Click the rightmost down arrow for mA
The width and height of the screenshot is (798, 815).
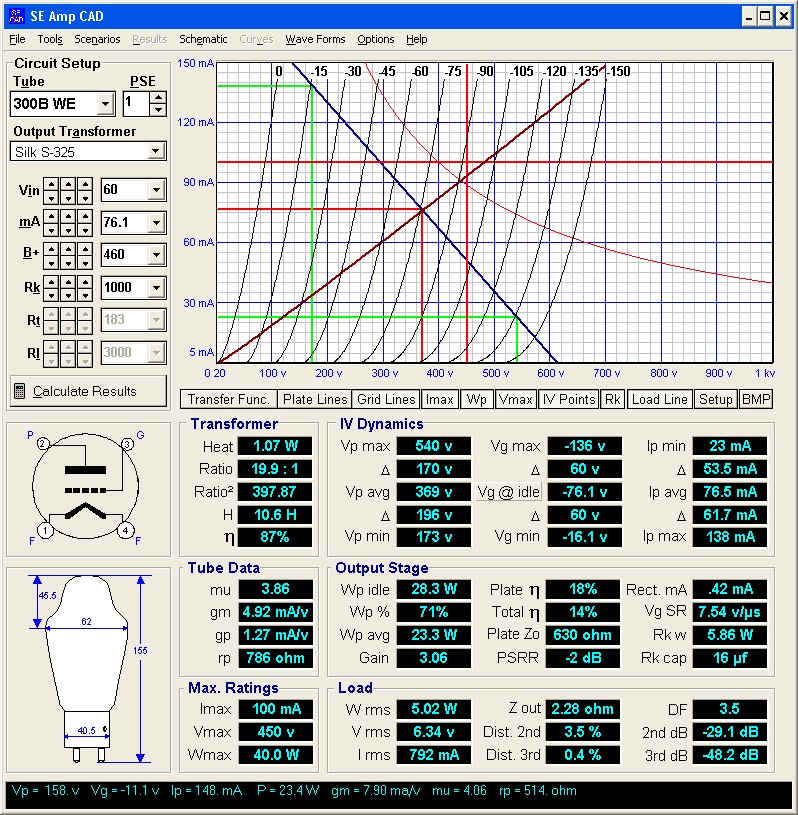point(84,228)
